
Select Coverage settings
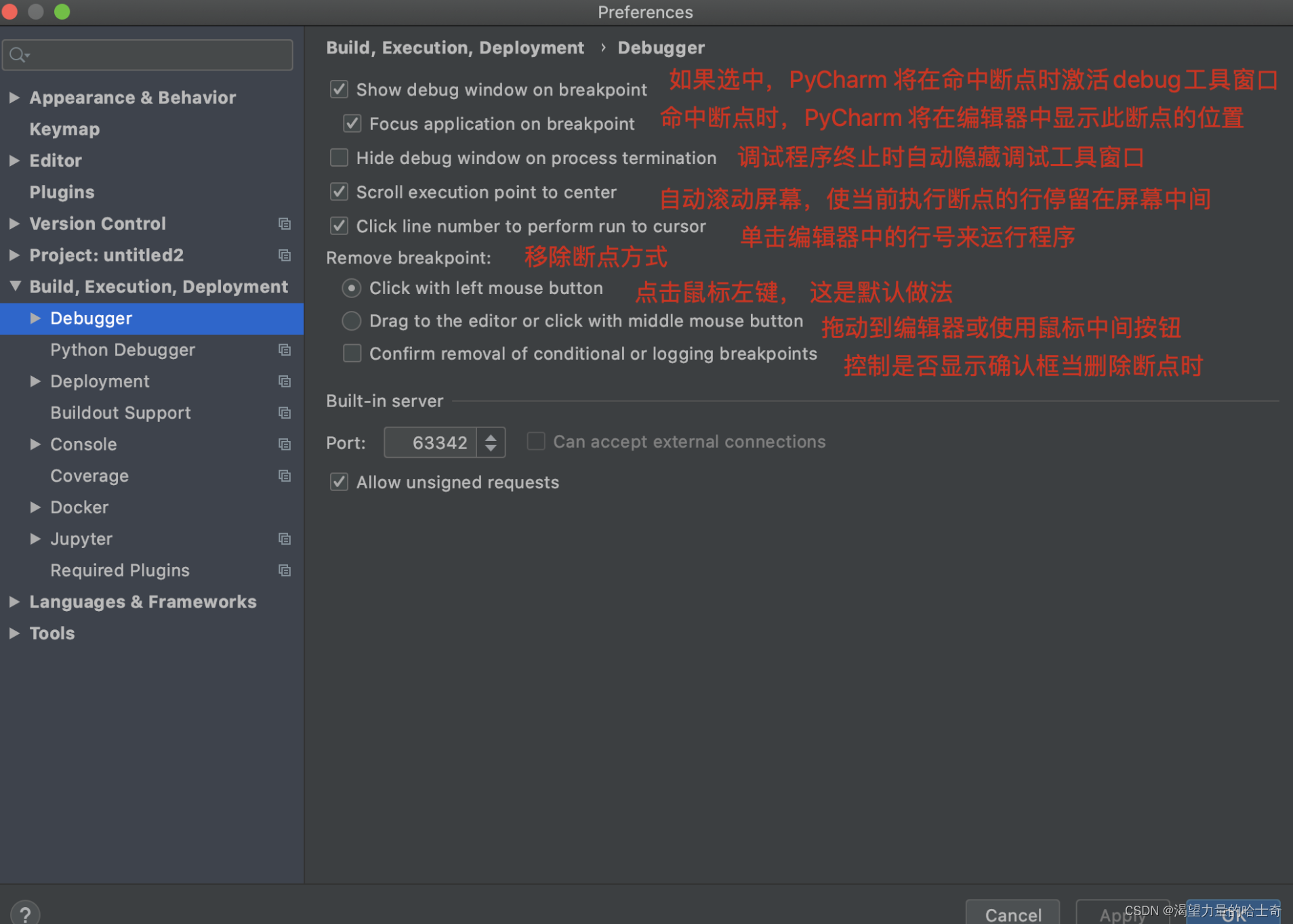point(89,476)
